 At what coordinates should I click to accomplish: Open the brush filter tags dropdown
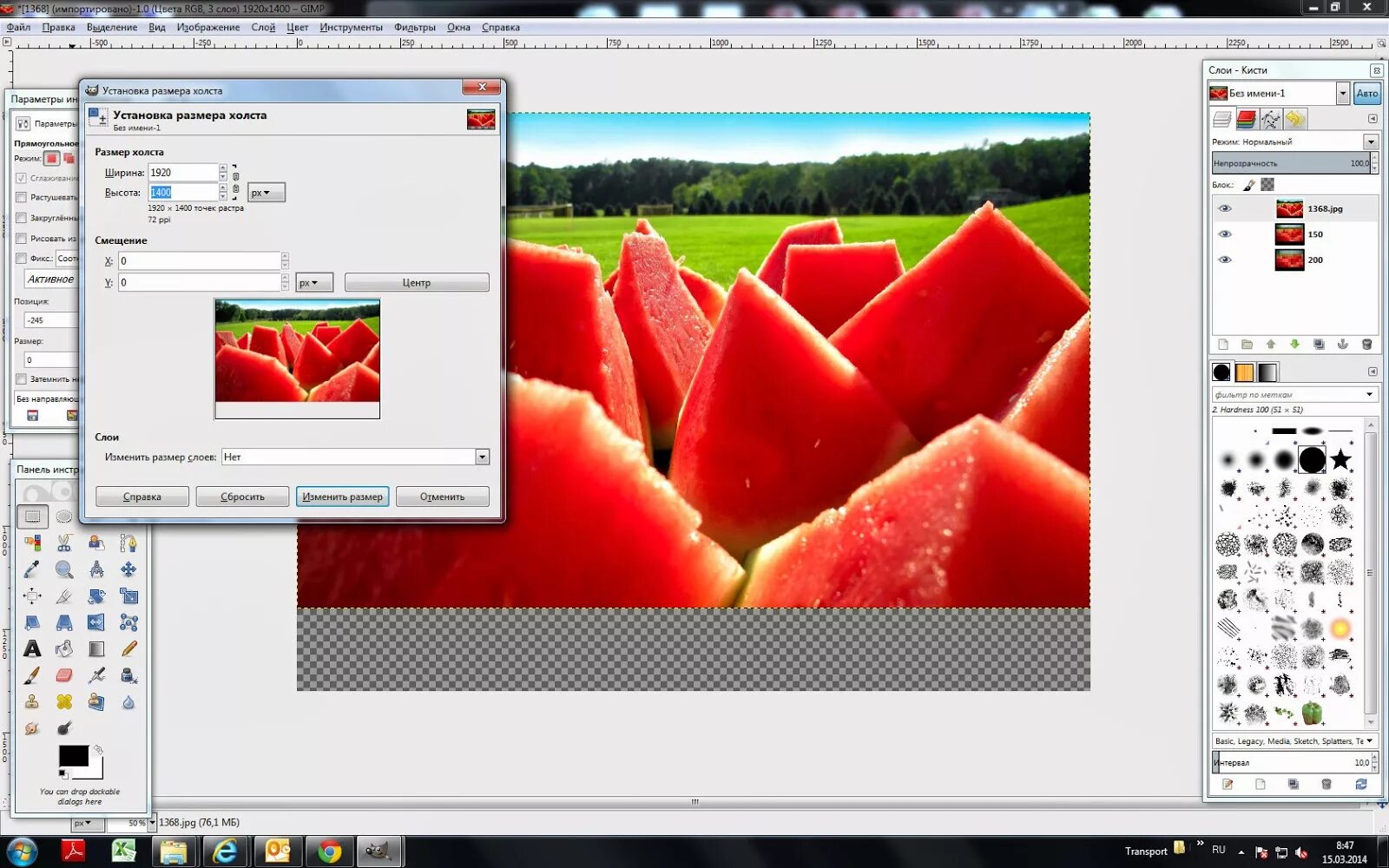click(x=1370, y=395)
